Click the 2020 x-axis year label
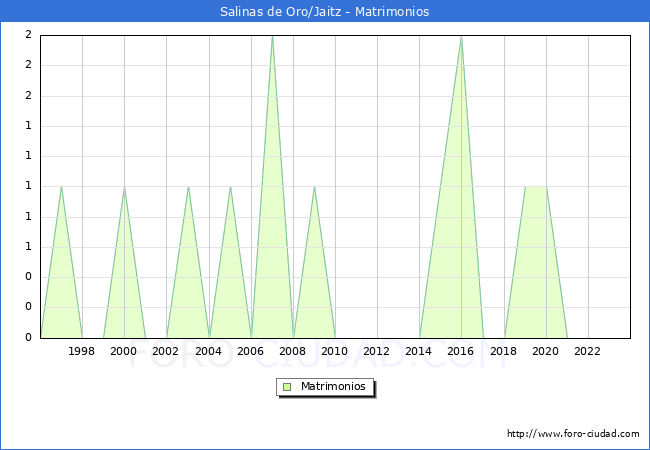The width and height of the screenshot is (650, 450). click(545, 351)
